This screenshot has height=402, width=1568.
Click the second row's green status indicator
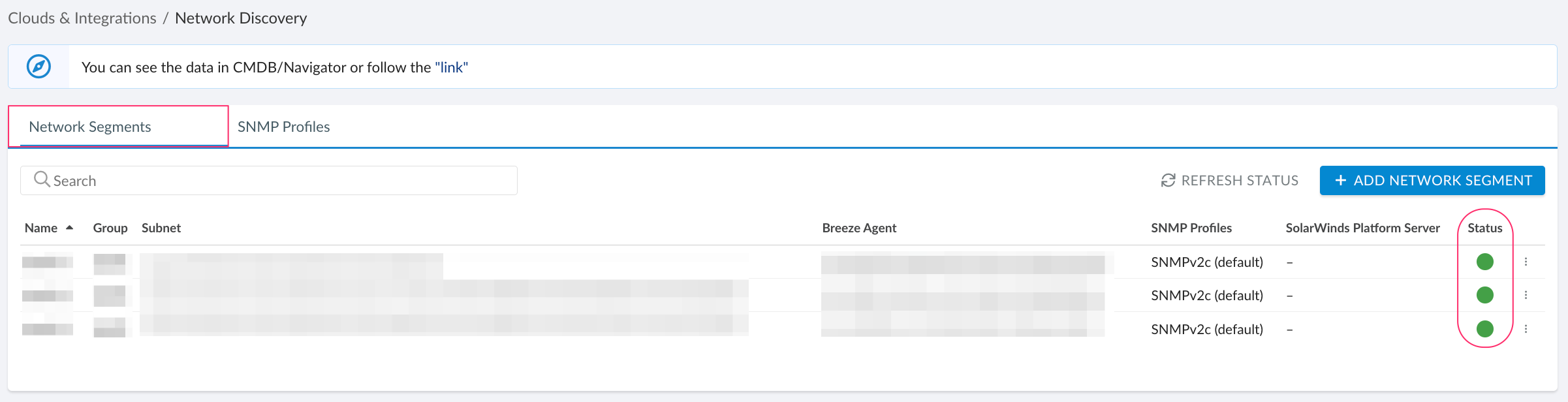[x=1484, y=295]
